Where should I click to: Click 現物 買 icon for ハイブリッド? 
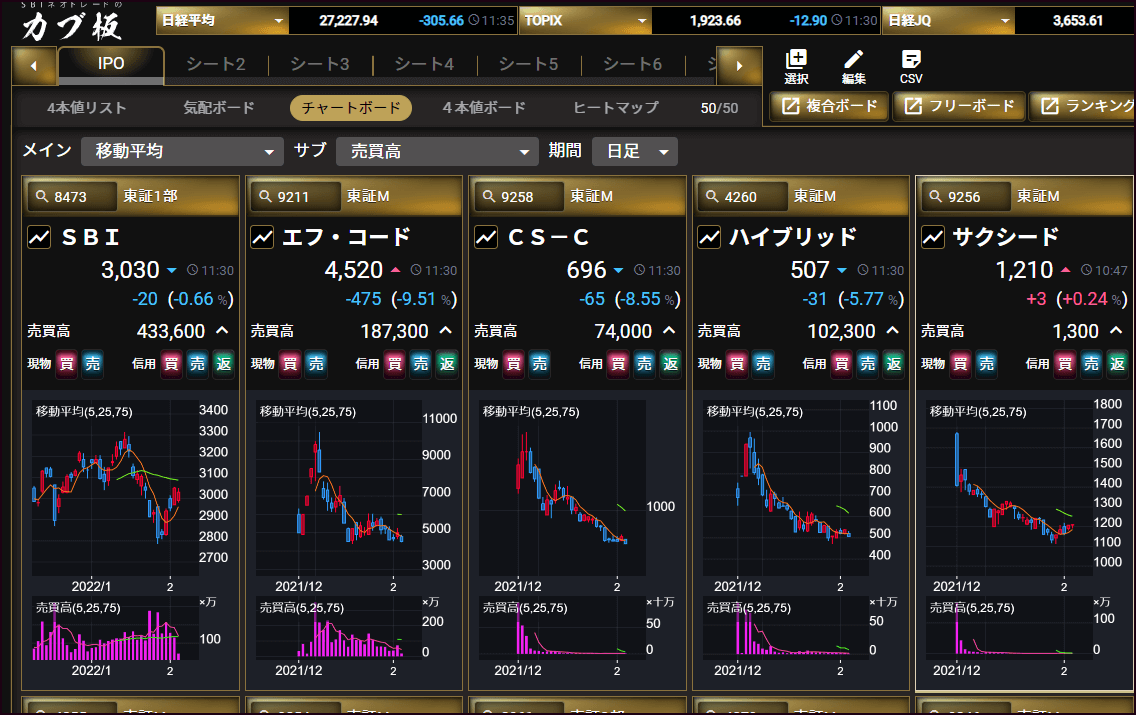click(x=737, y=364)
